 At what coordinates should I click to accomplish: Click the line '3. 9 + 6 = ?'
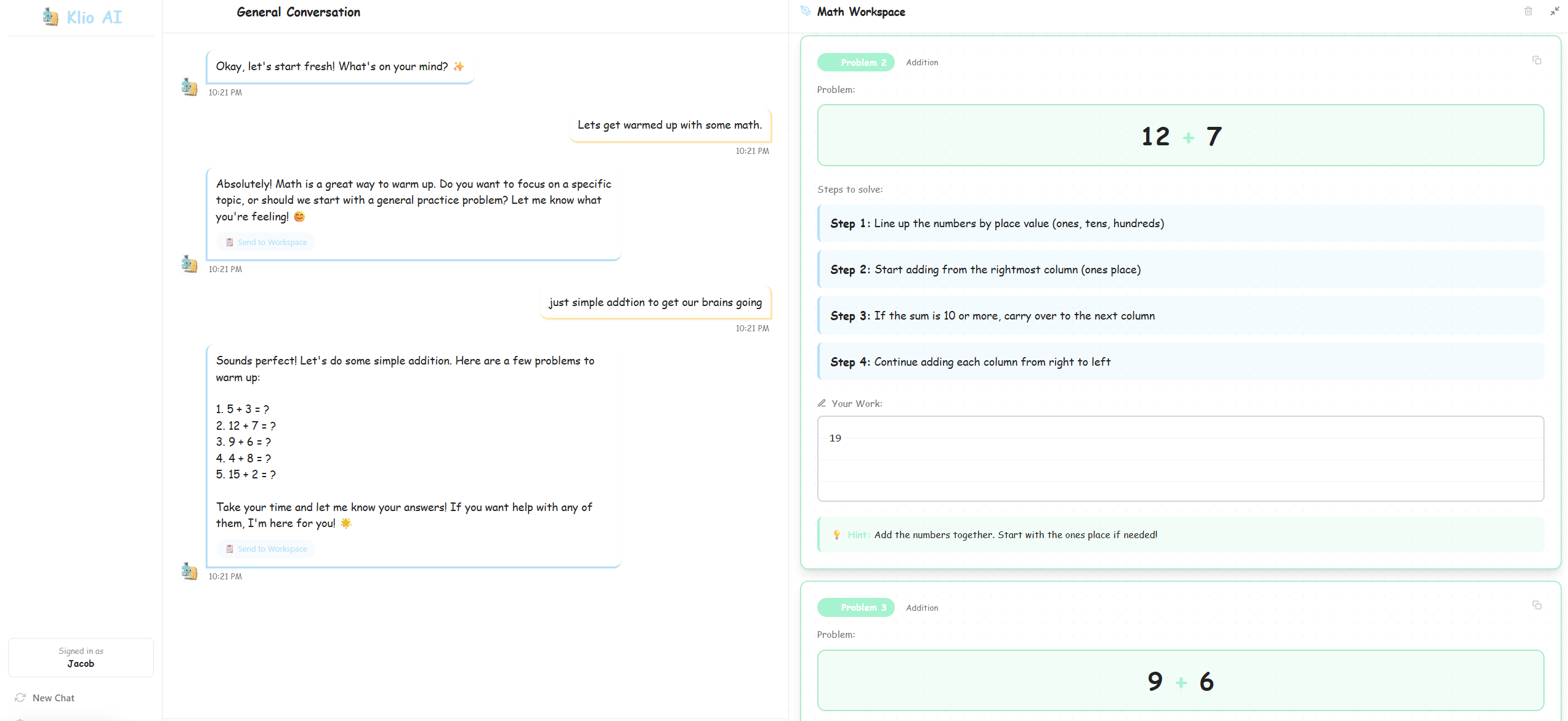[x=243, y=441]
